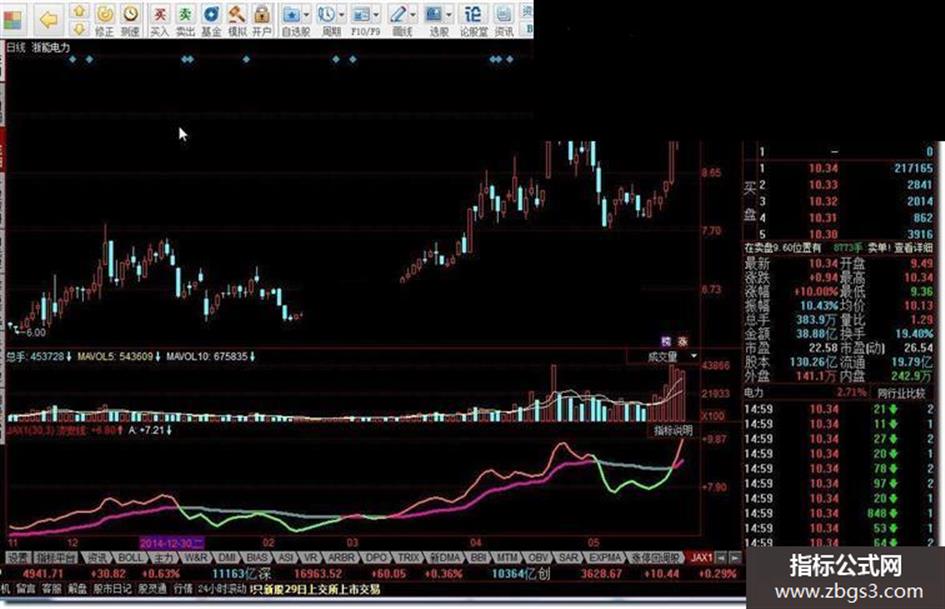Viewport: 945px width, 609px height.
Task: Select the BIAS indicator tab
Action: tap(257, 558)
